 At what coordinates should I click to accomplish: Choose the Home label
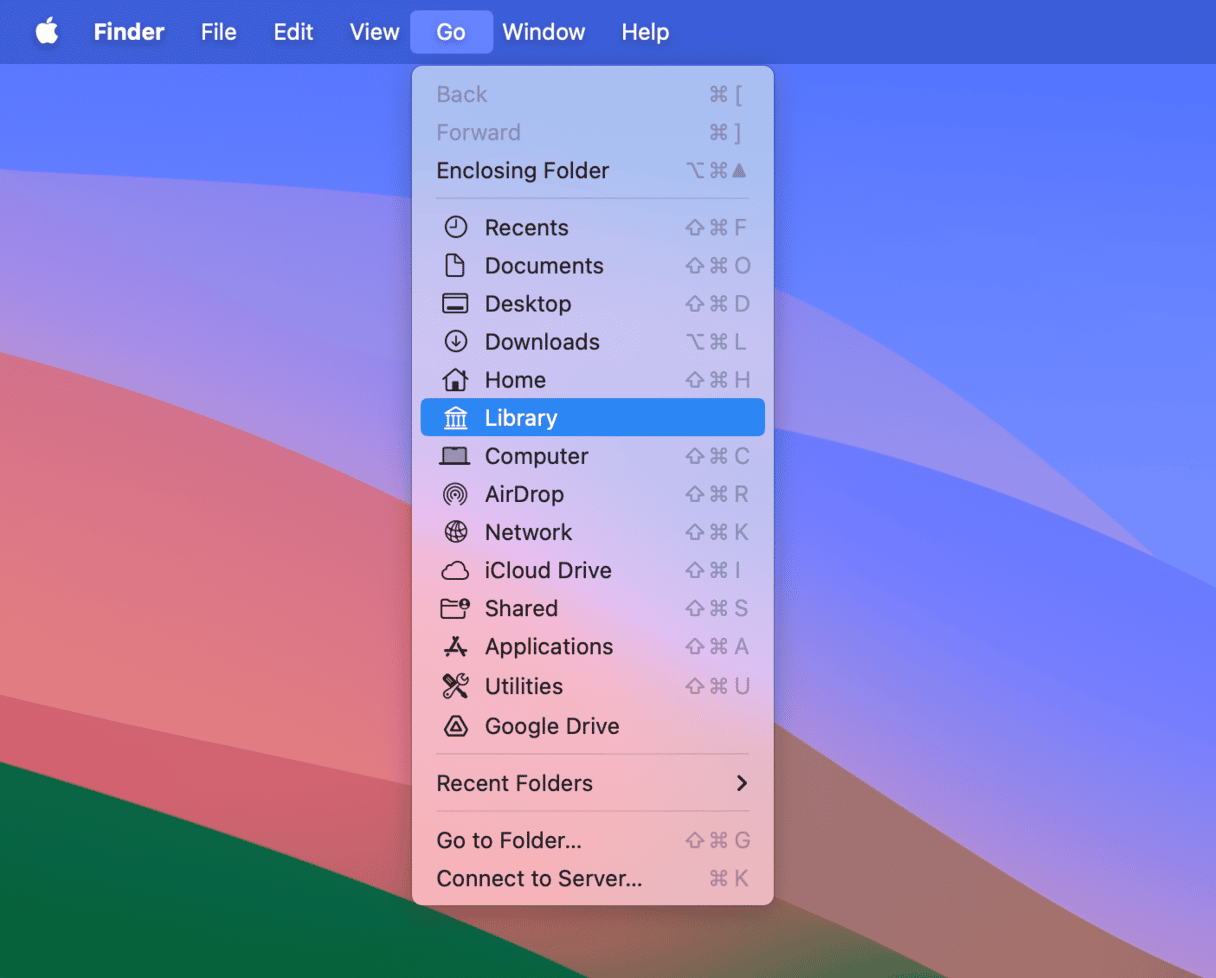(x=515, y=380)
